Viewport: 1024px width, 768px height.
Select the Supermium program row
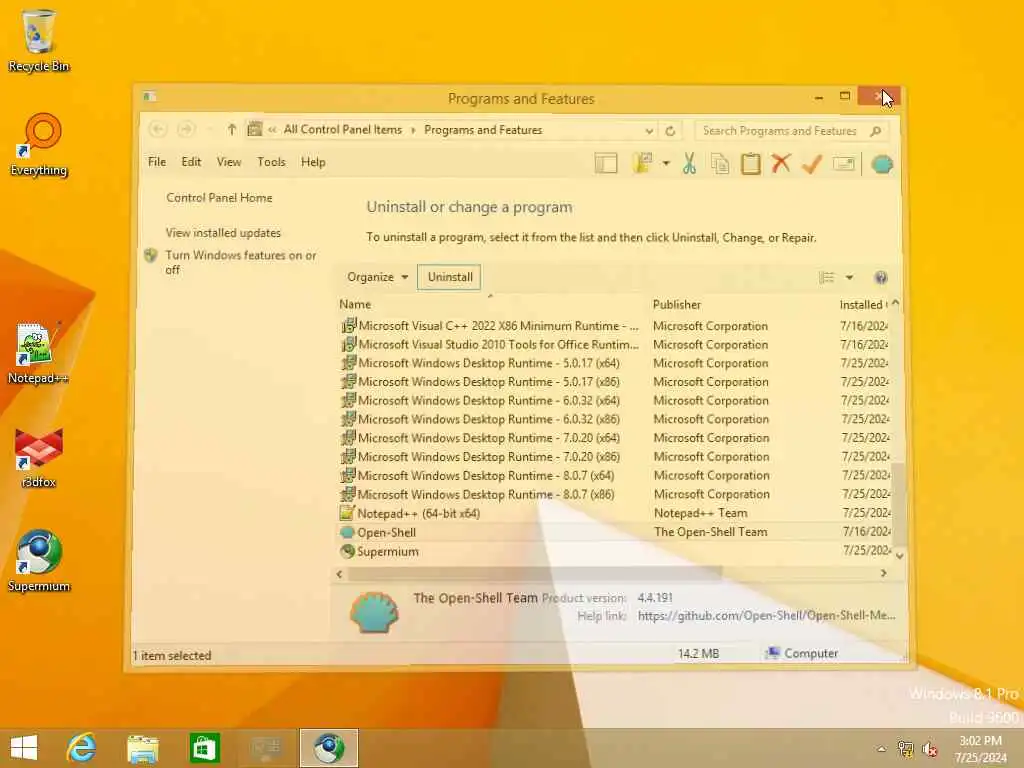click(614, 551)
